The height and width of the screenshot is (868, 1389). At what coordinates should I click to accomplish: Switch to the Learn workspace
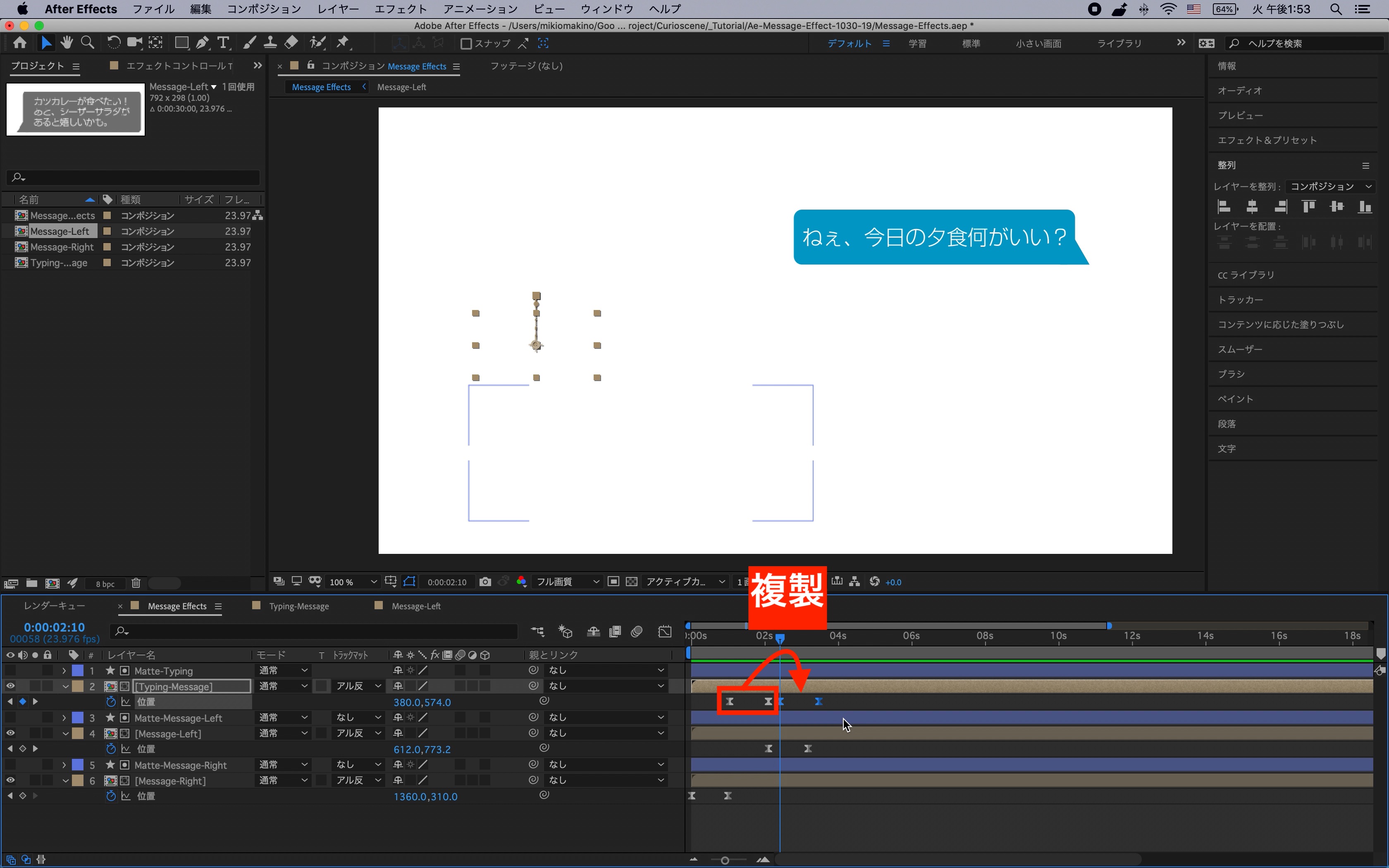[x=917, y=44]
